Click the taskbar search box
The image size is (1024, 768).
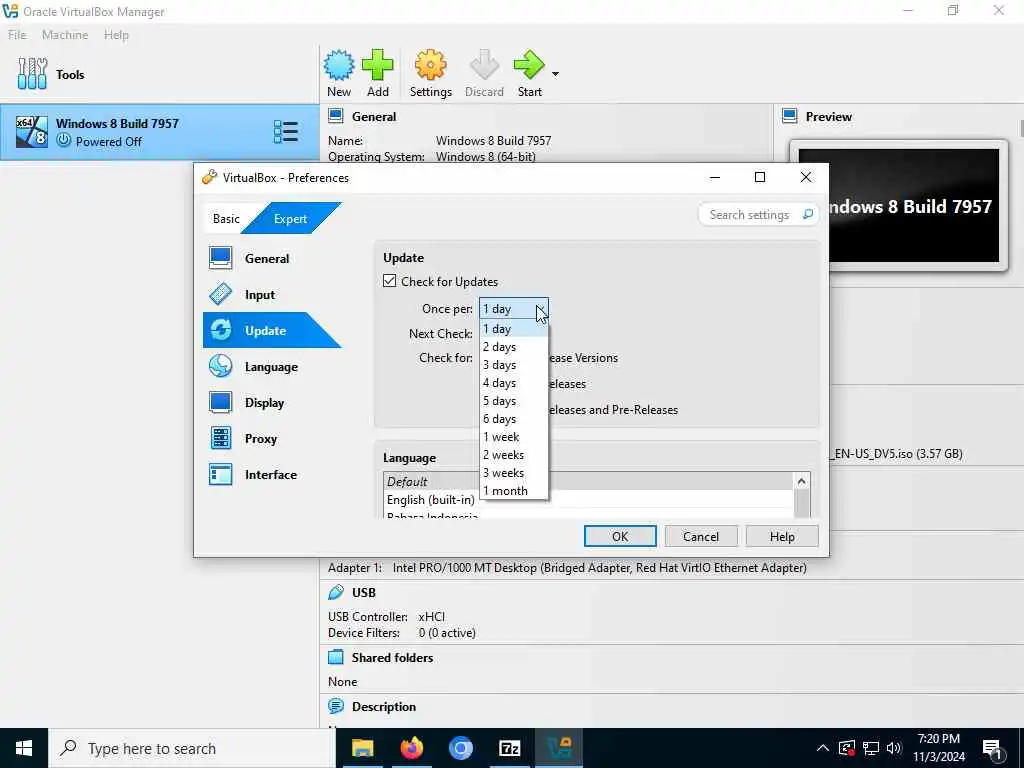click(x=191, y=748)
